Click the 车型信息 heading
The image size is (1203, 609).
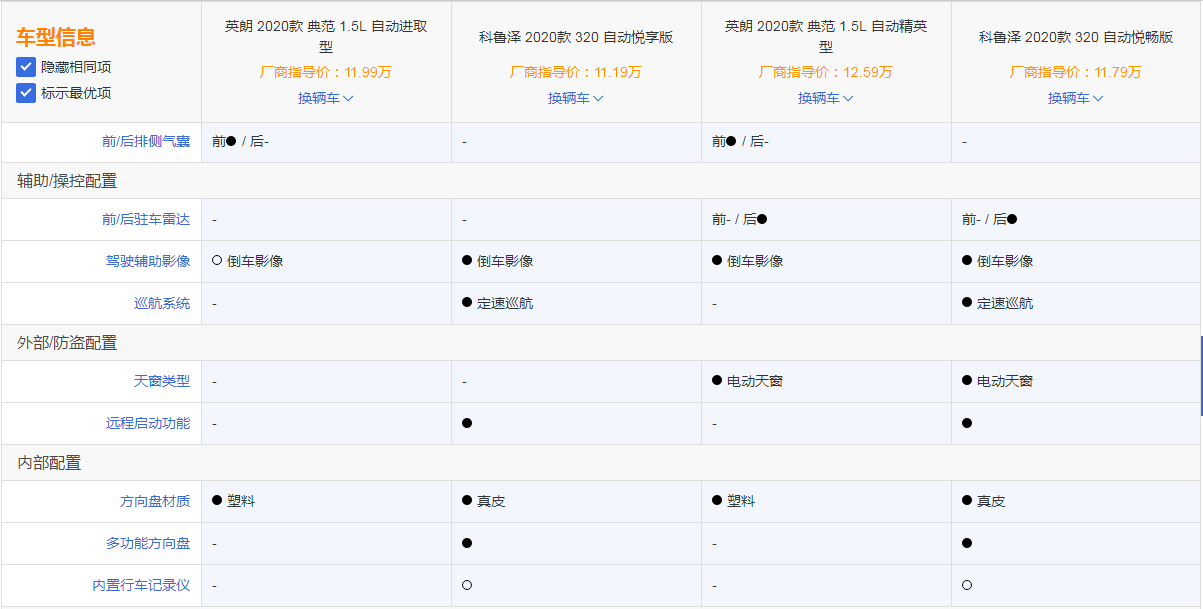pos(56,38)
